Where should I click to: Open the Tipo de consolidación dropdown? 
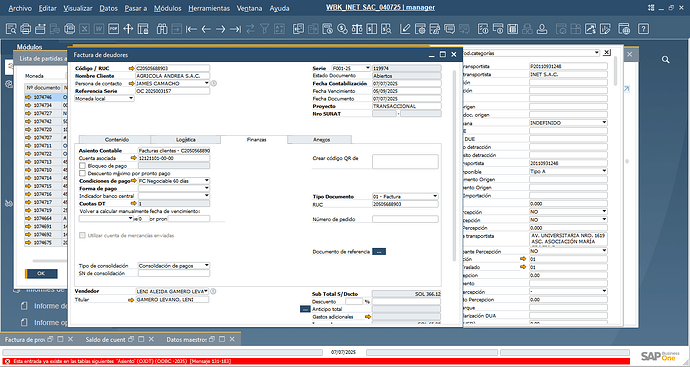point(207,266)
